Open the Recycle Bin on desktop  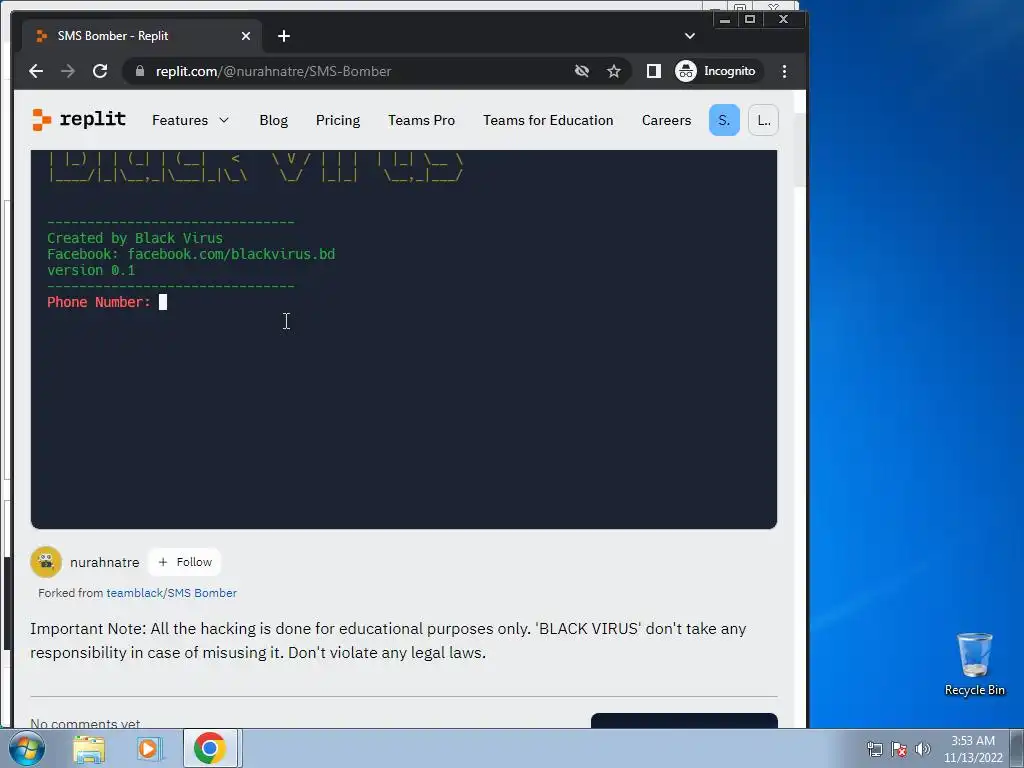click(x=975, y=664)
